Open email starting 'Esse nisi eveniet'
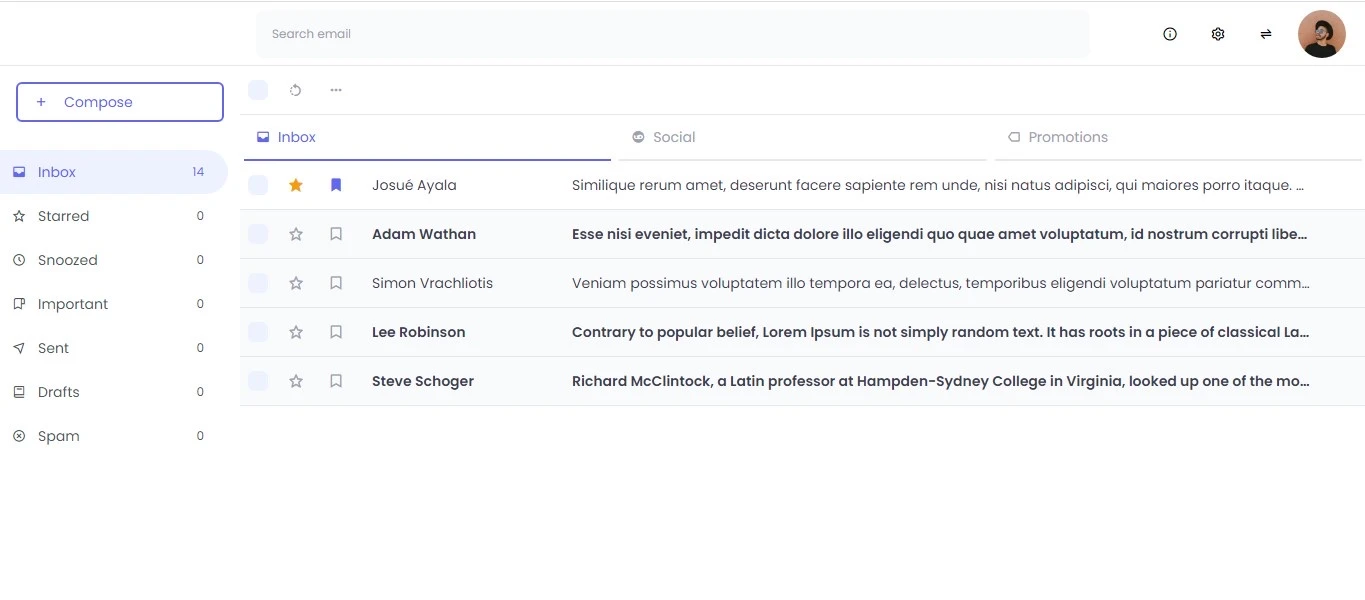Viewport: 1365px width, 600px height. point(939,234)
